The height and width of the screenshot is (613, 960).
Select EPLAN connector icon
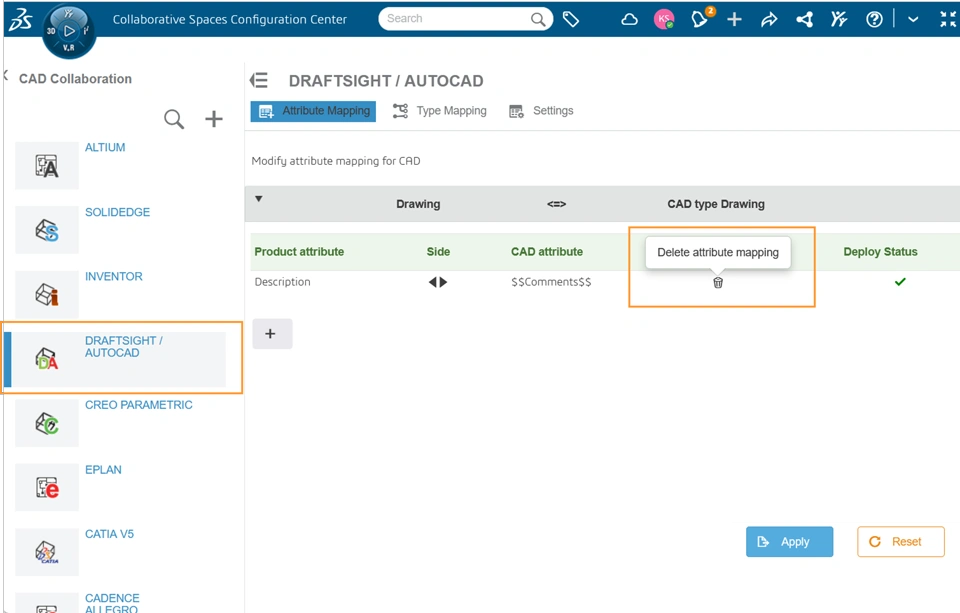click(47, 487)
